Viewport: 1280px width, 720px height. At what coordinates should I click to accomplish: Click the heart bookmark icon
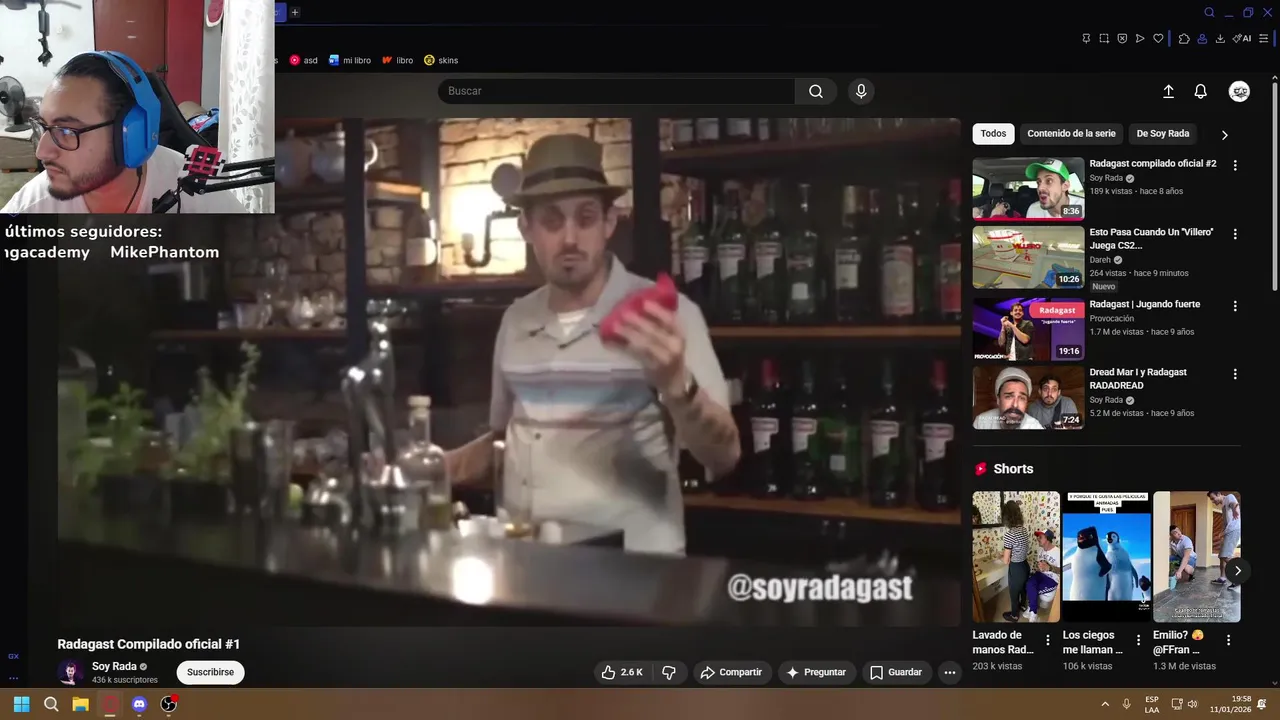(x=1158, y=38)
